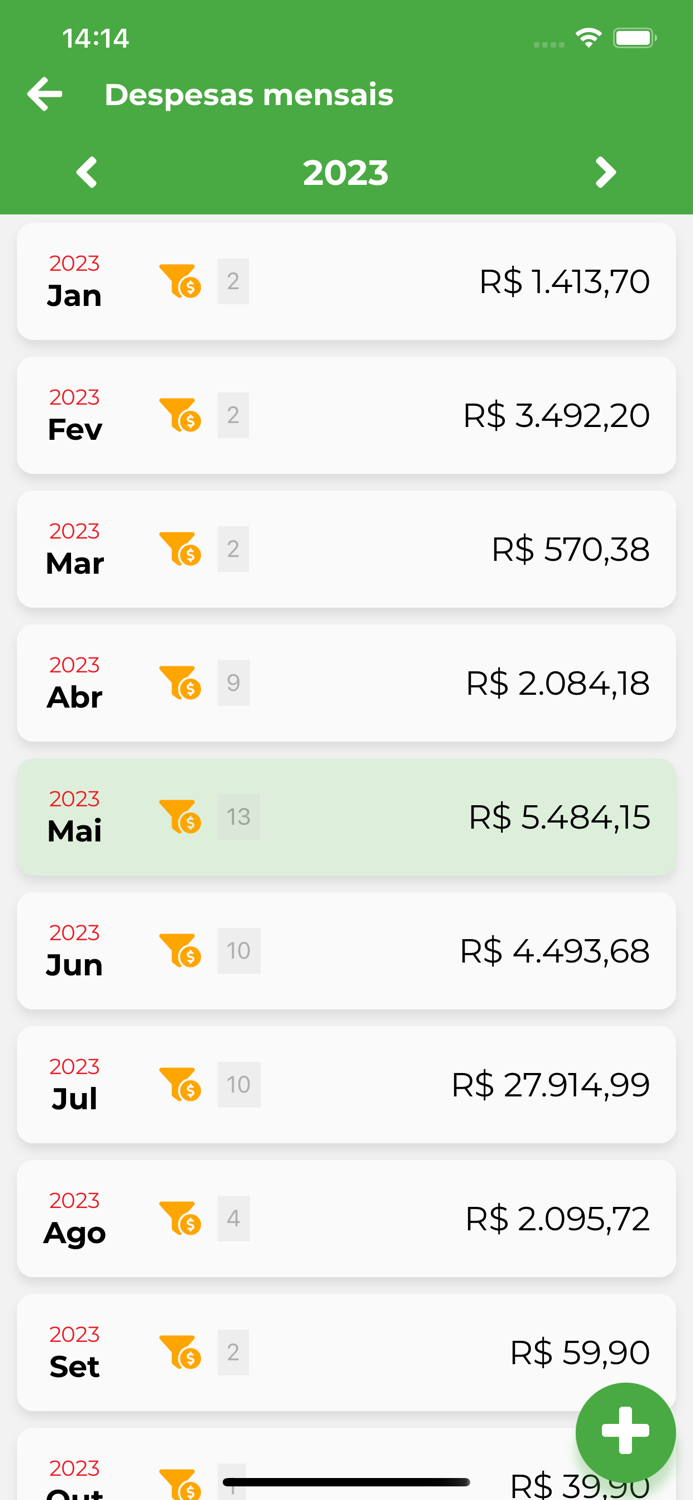
Task: Tap the filter funnel icon beside Ago
Action: coord(179,1219)
